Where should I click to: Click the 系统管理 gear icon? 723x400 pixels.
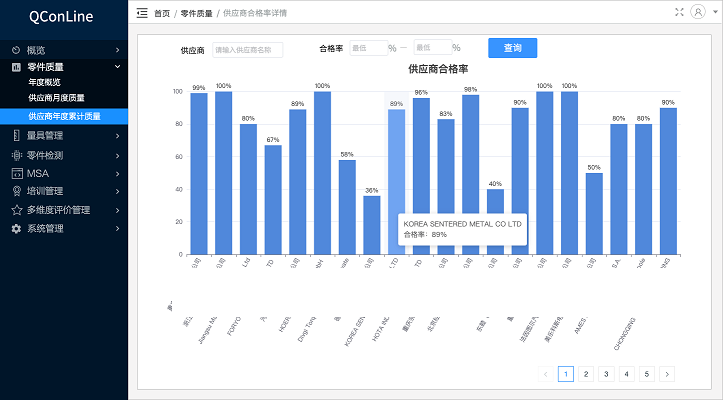coord(16,228)
